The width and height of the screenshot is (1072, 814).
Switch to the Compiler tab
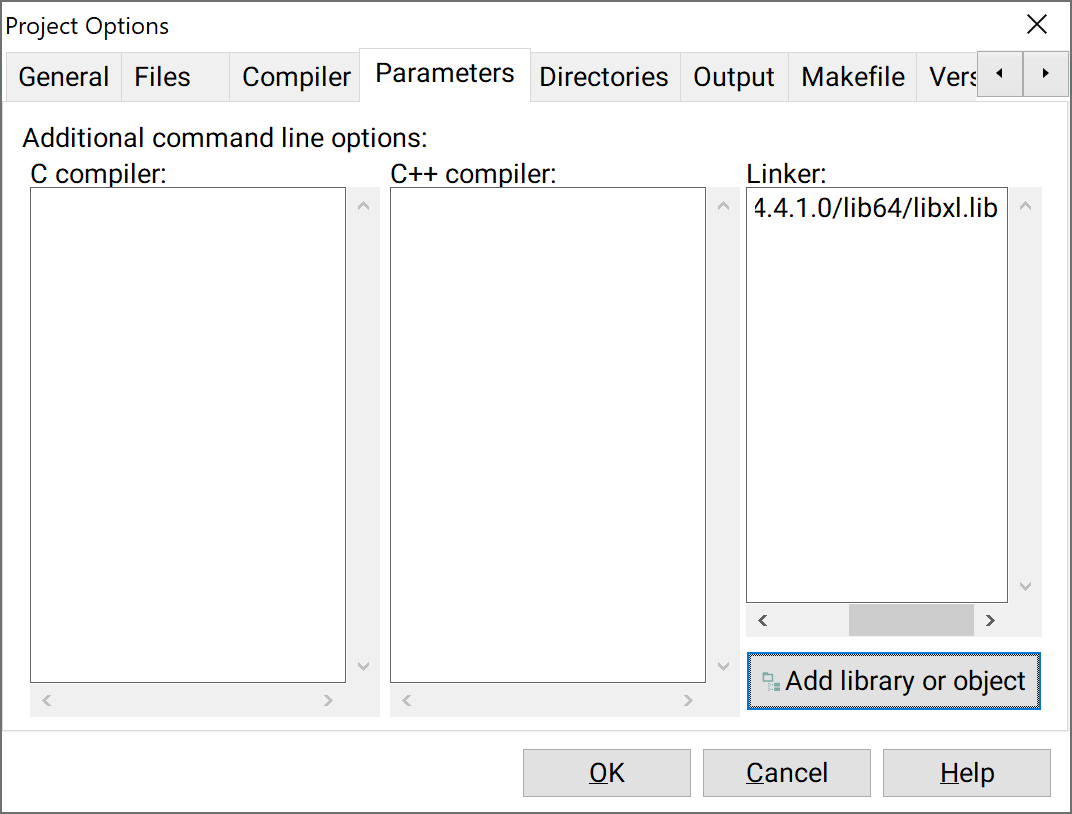[295, 77]
